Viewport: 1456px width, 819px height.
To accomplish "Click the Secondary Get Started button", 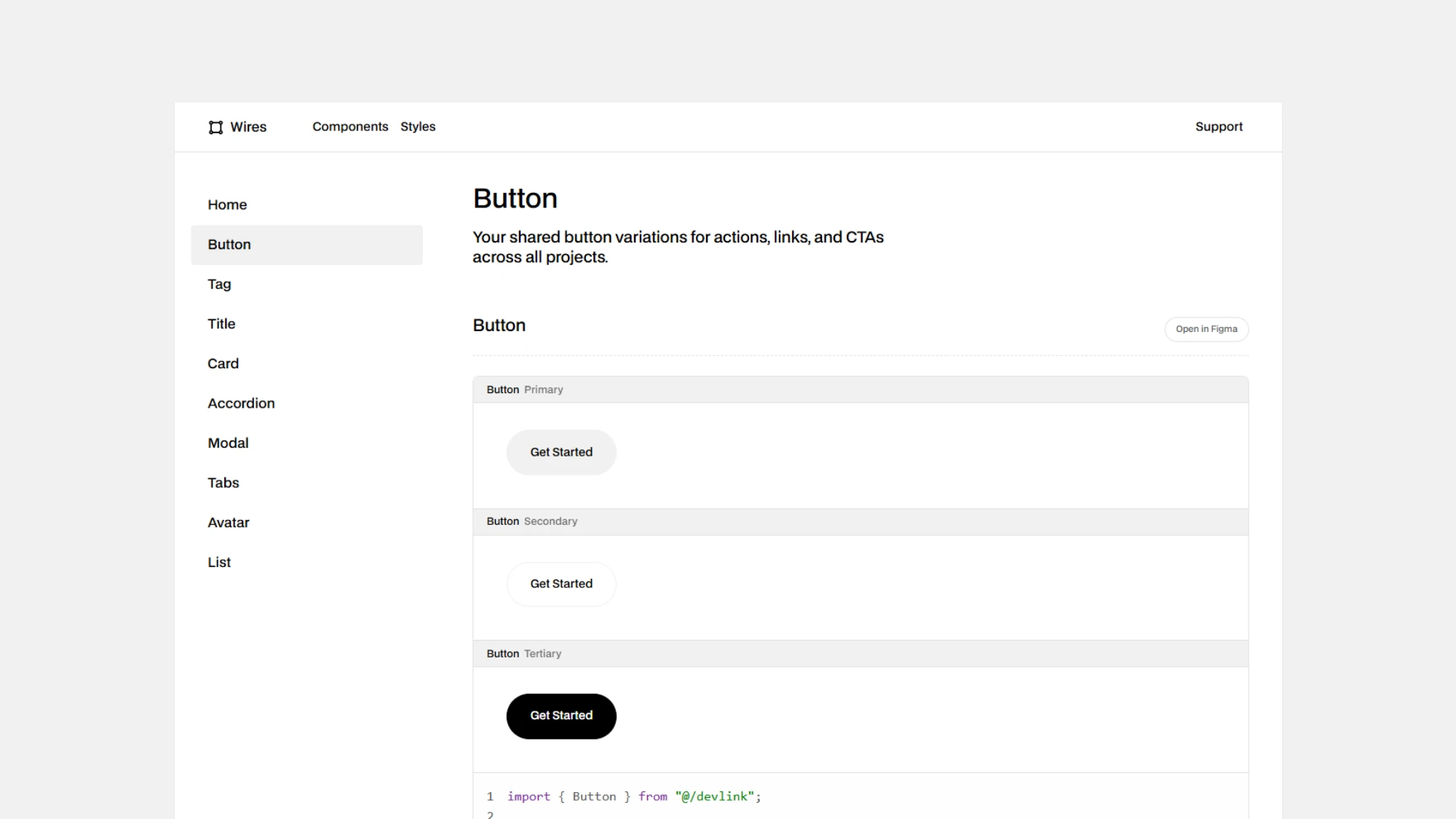I will [561, 584].
